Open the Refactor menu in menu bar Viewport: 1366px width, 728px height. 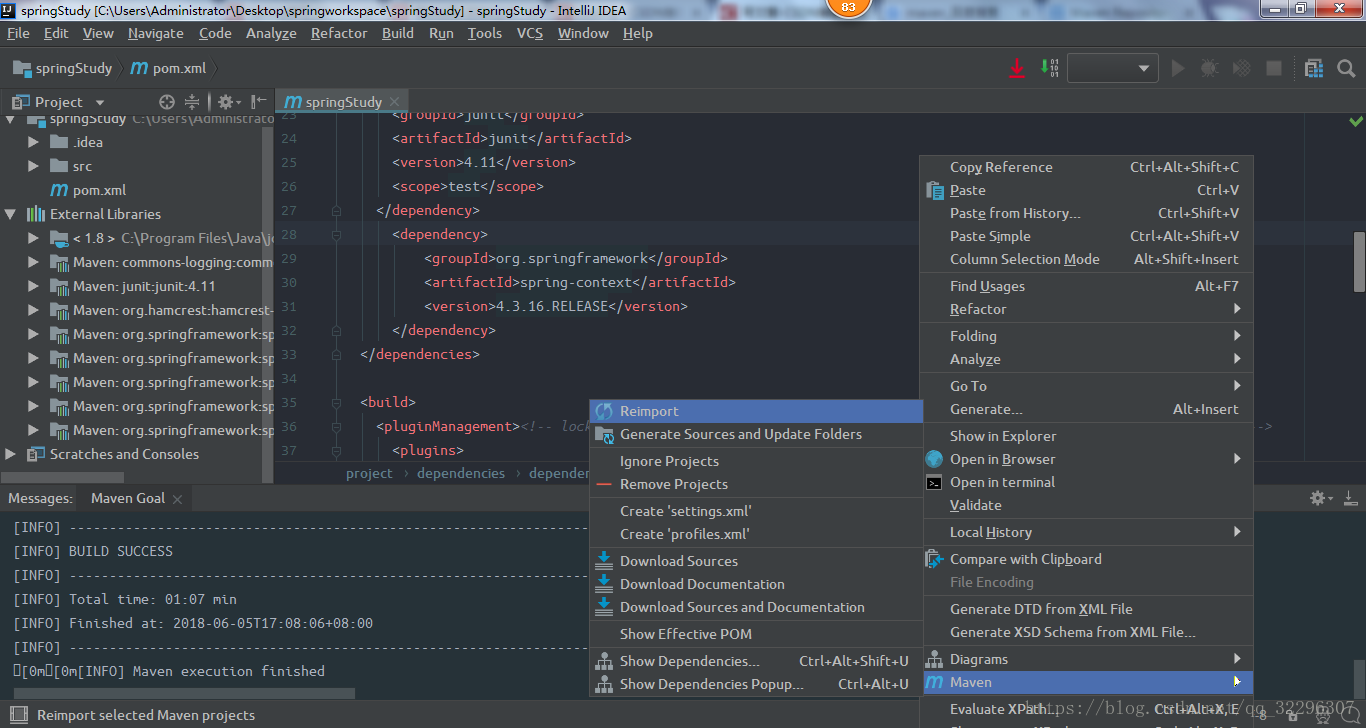[x=339, y=33]
